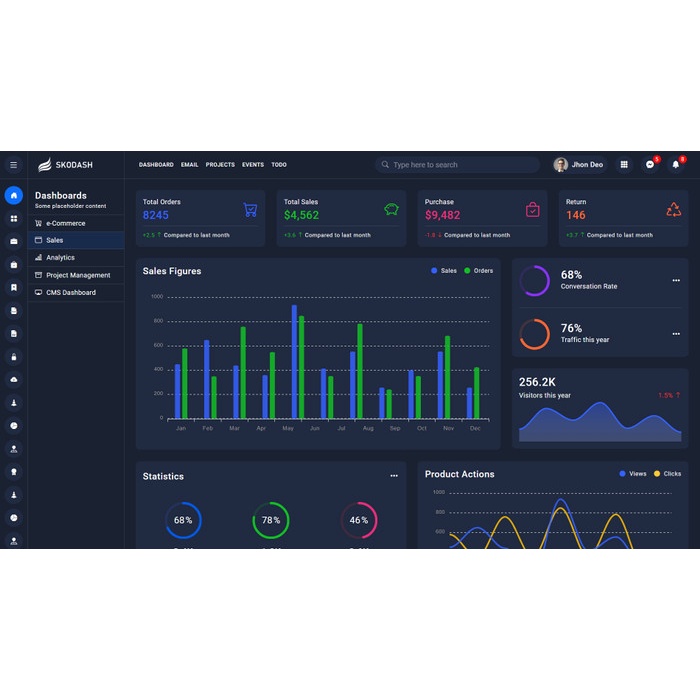Open the four-squares grid icon in the left rail
The width and height of the screenshot is (700, 700).
click(x=14, y=219)
